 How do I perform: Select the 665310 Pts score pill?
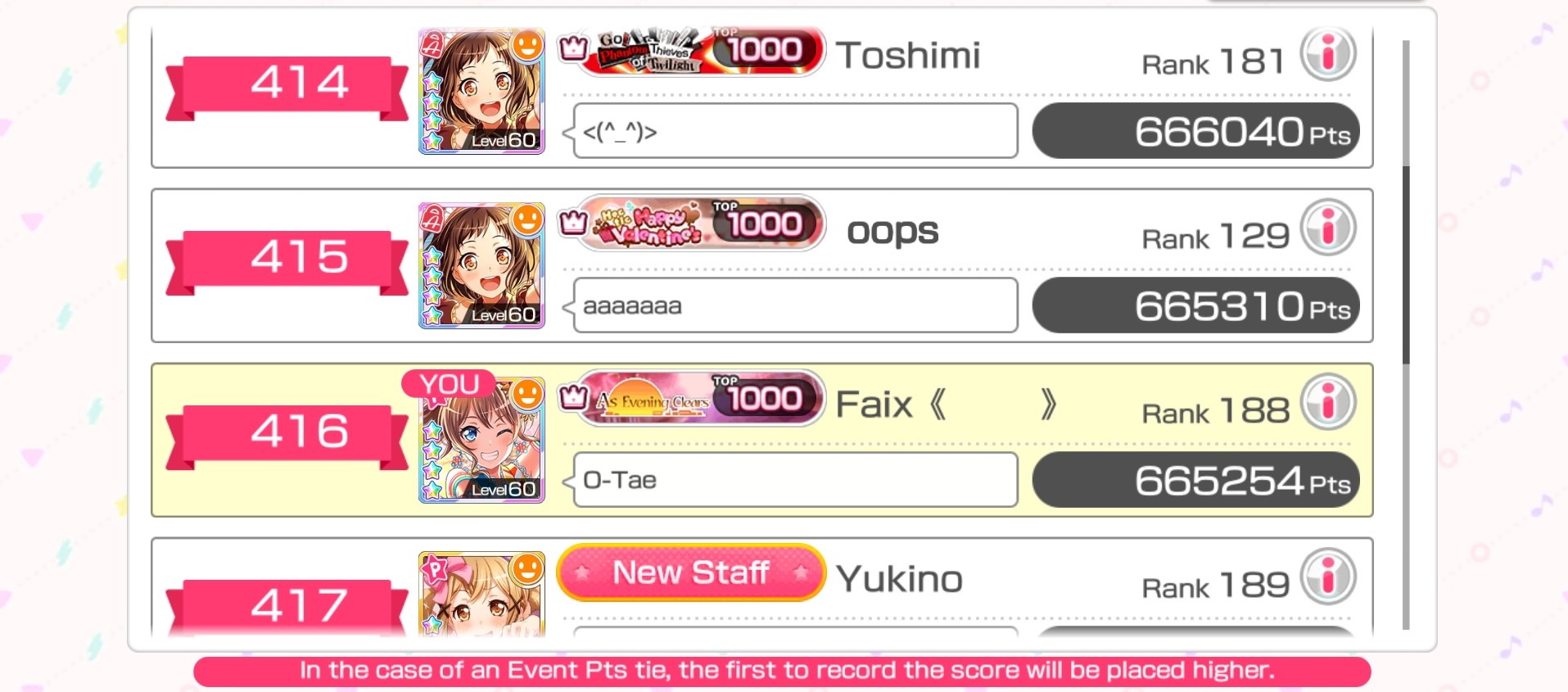click(x=1195, y=305)
